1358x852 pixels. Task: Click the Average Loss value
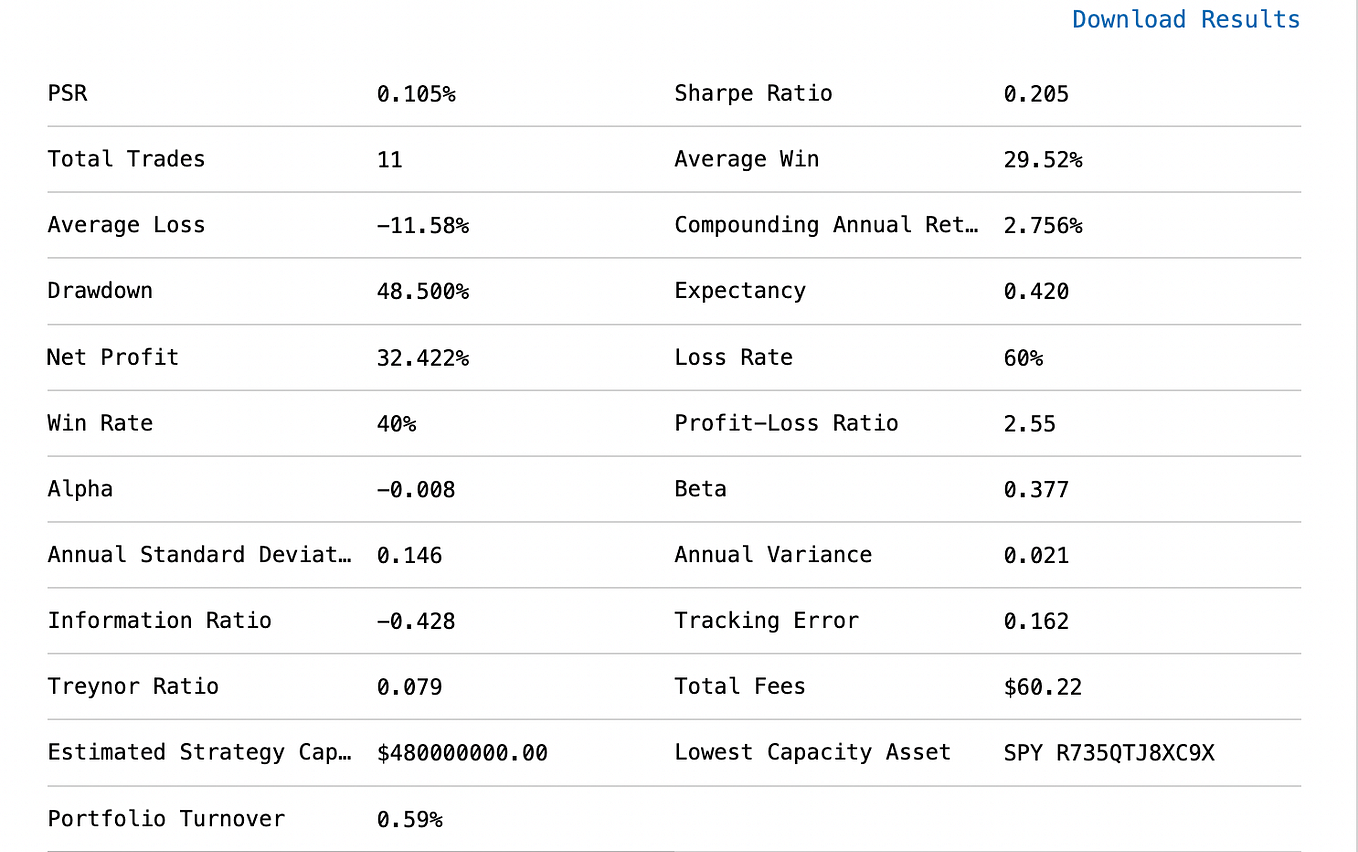[423, 225]
